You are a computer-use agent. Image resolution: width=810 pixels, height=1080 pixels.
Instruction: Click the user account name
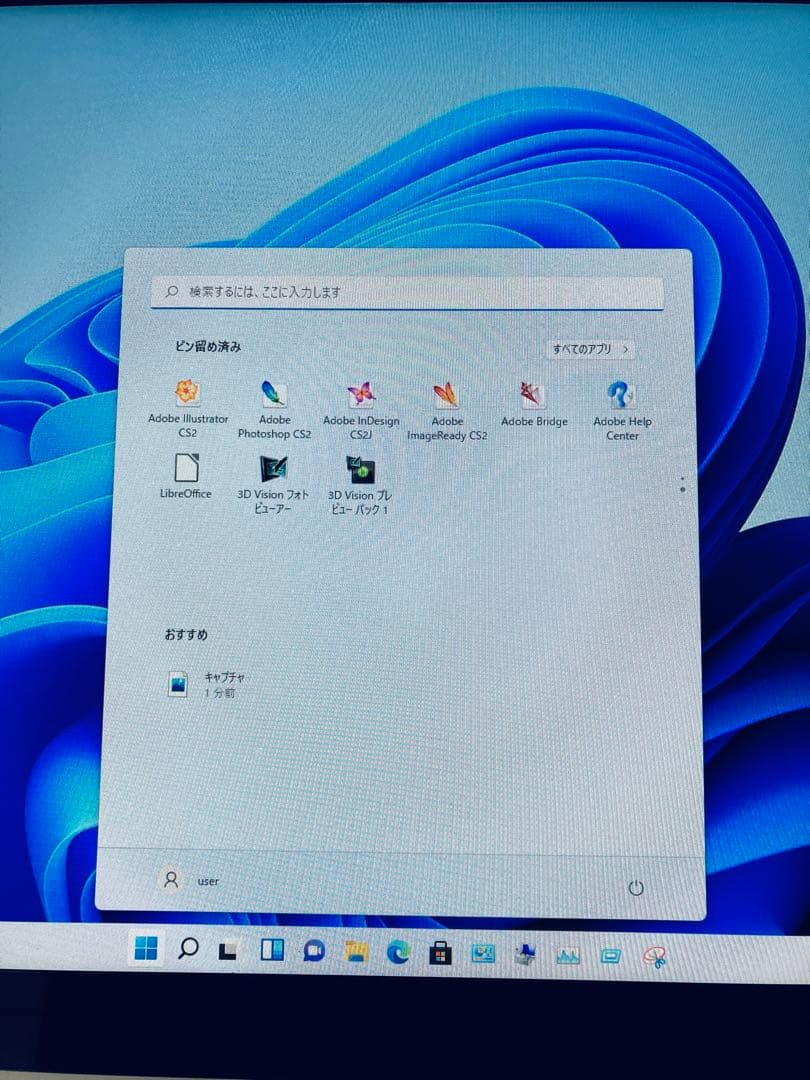[195, 882]
